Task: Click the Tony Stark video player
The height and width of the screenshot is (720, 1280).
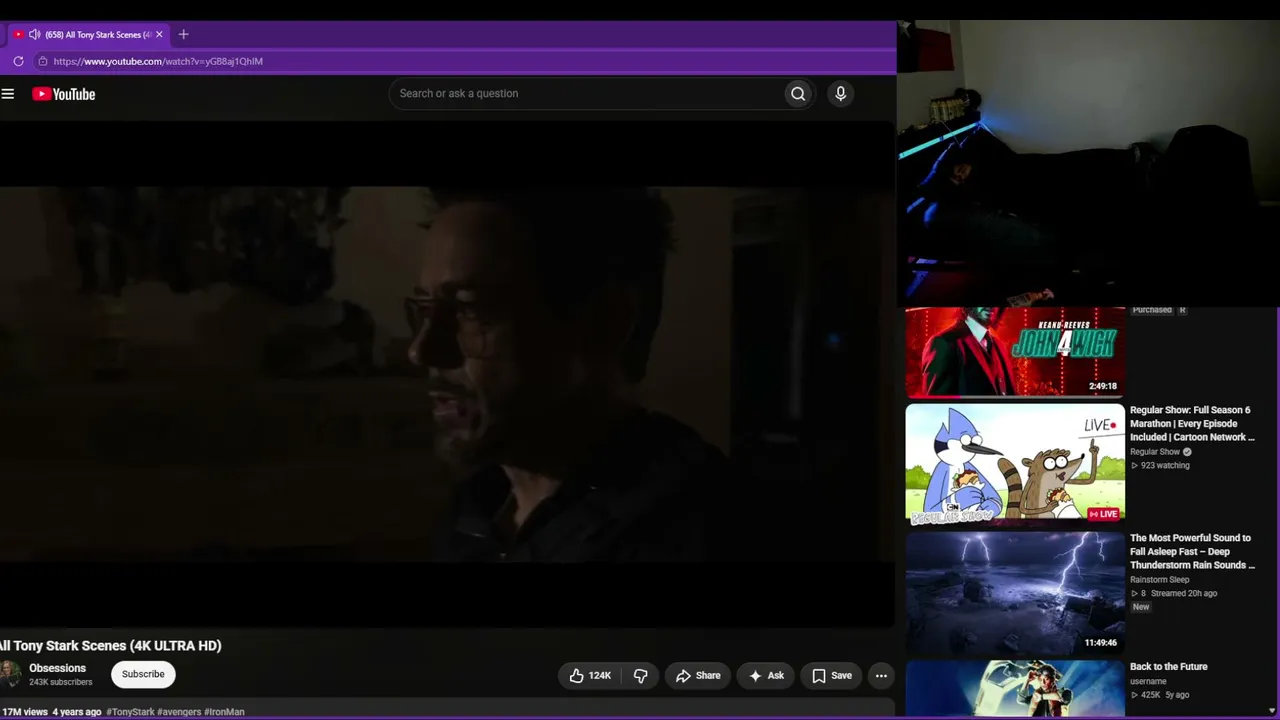Action: click(447, 375)
